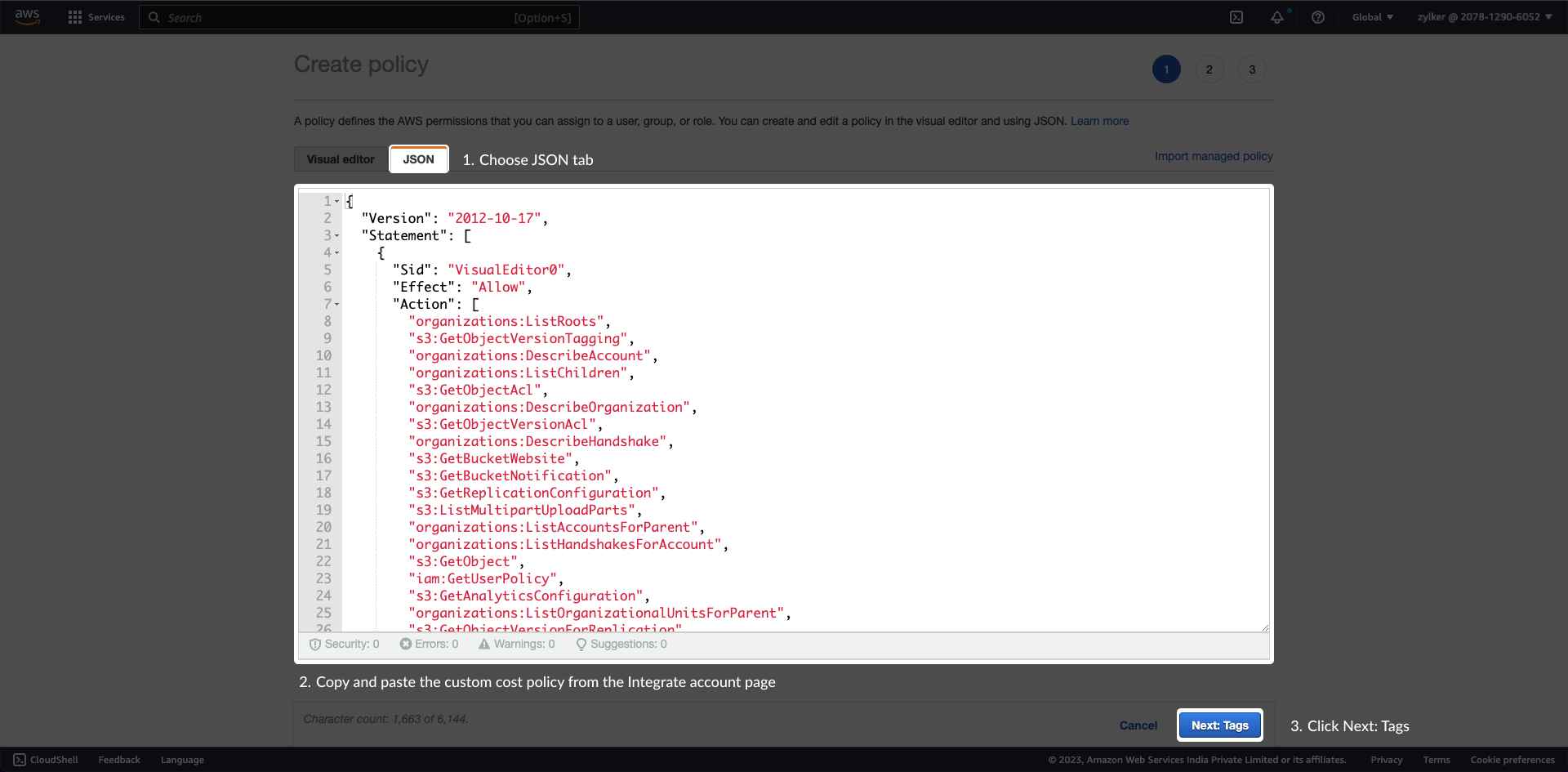
Task: Switch to the Visual editor tab
Action: point(340,159)
